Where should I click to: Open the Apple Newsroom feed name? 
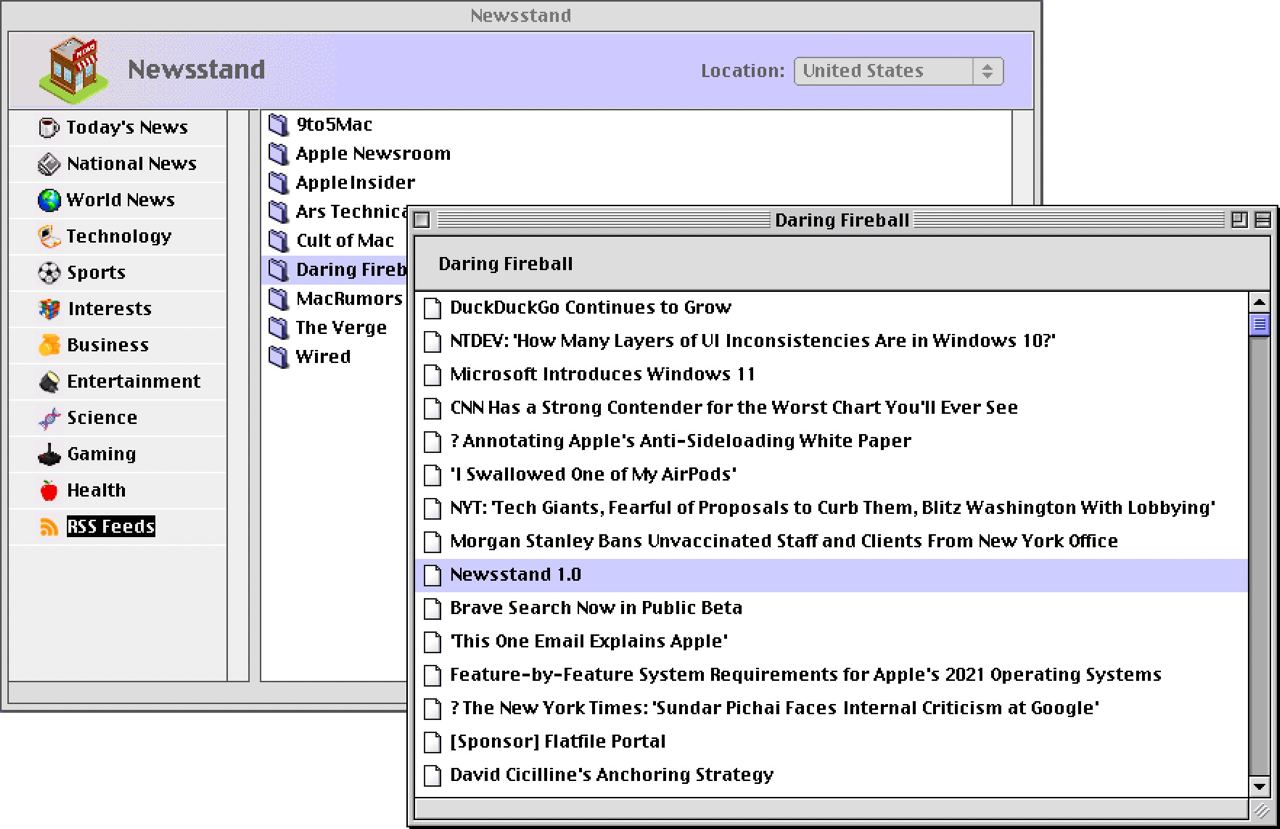pyautogui.click(x=373, y=153)
